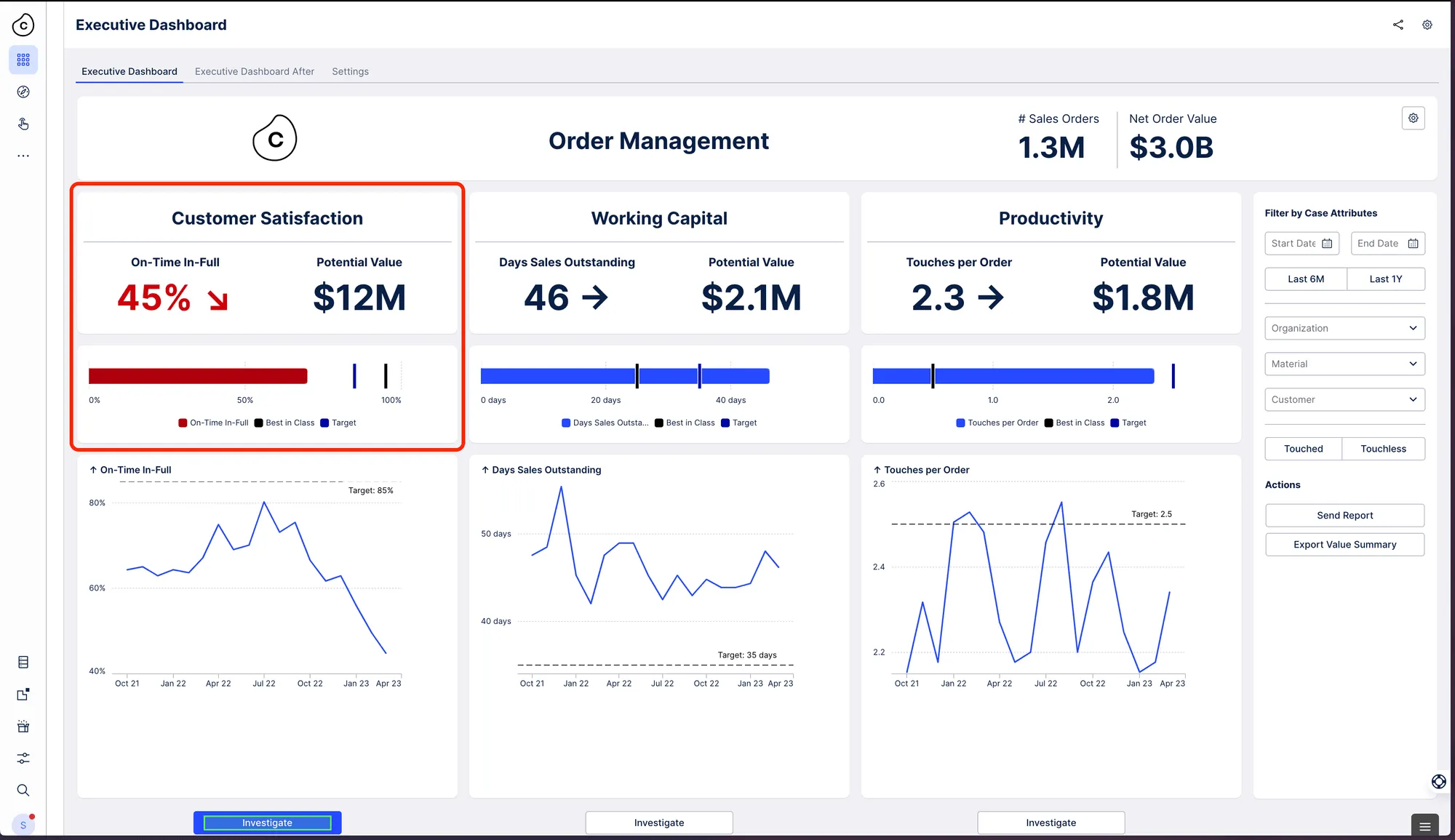The width and height of the screenshot is (1455, 840).
Task: Click the blue Days Sales Outsta... legend swatch
Action: pyautogui.click(x=566, y=423)
